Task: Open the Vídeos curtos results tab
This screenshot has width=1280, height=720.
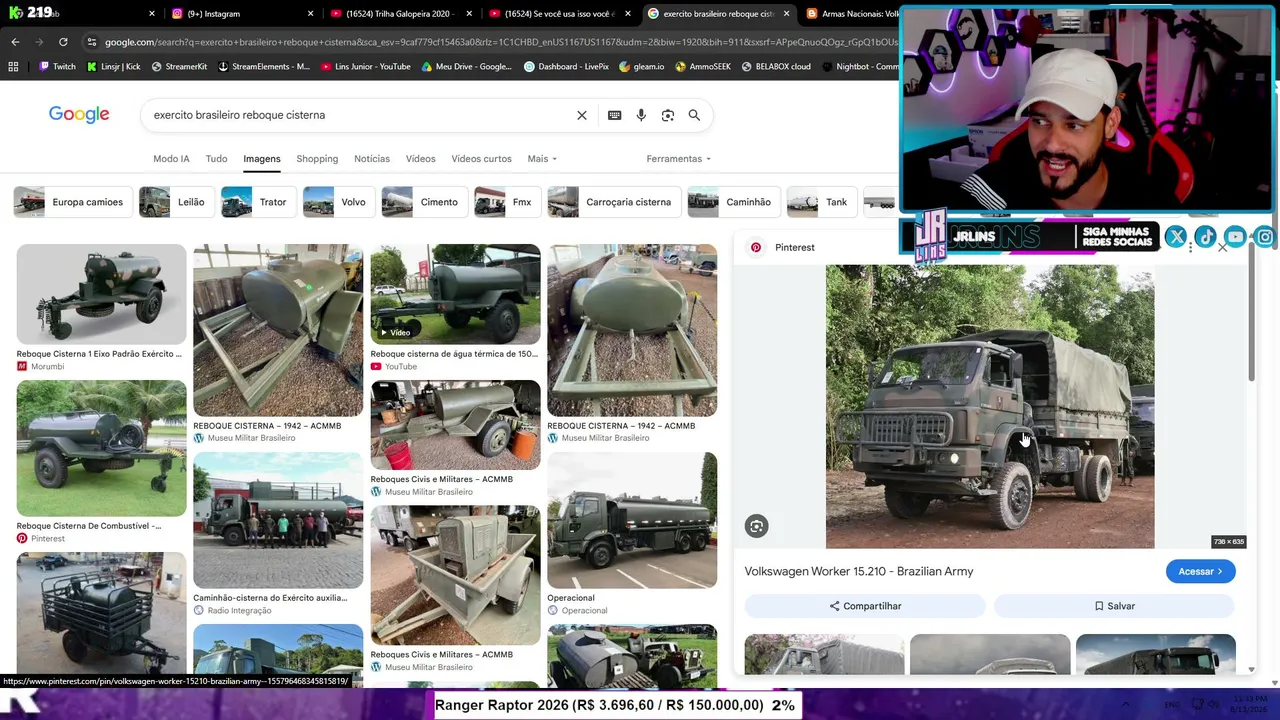Action: 481,159
